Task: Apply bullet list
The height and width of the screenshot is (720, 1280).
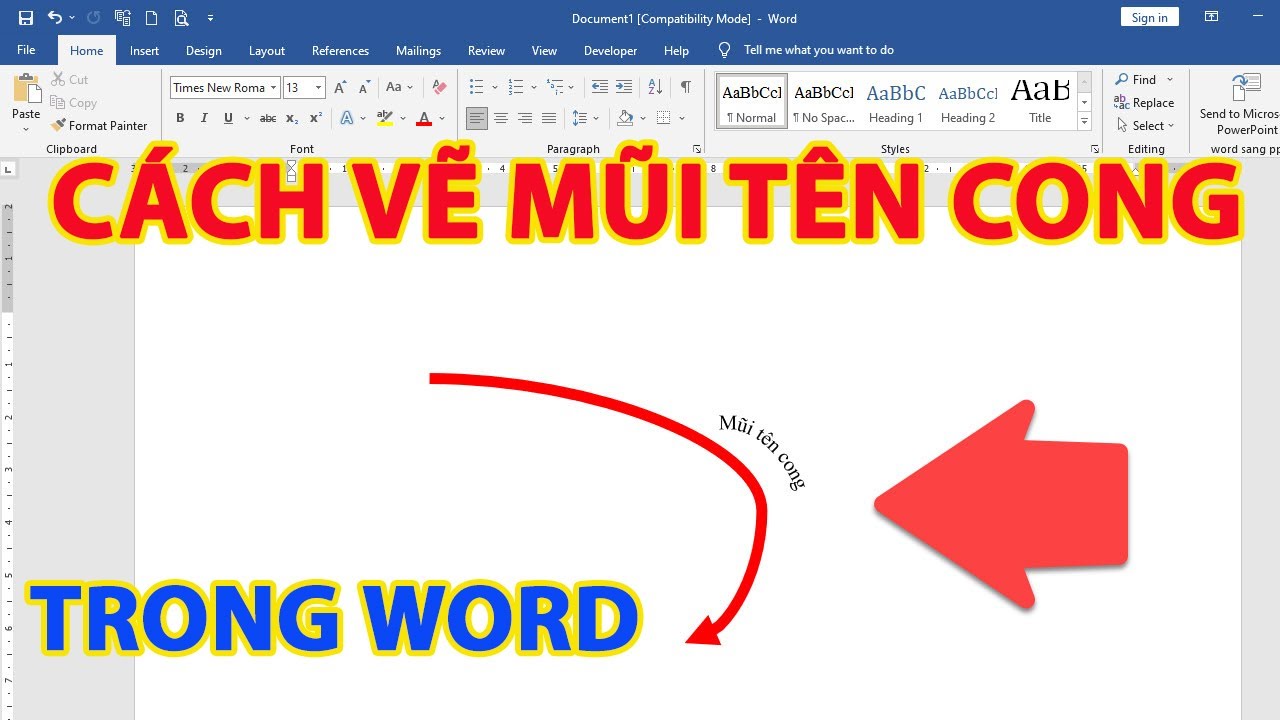Action: [x=476, y=87]
